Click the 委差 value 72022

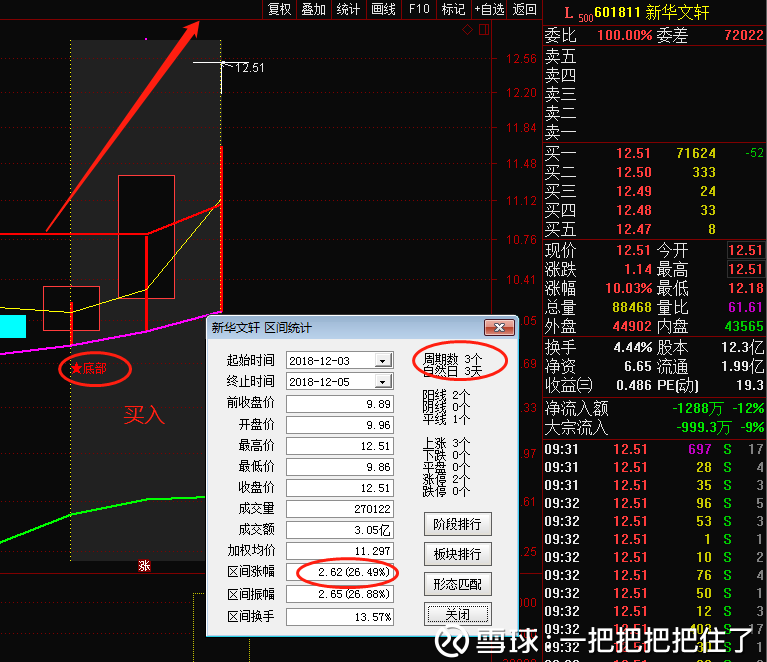point(744,35)
